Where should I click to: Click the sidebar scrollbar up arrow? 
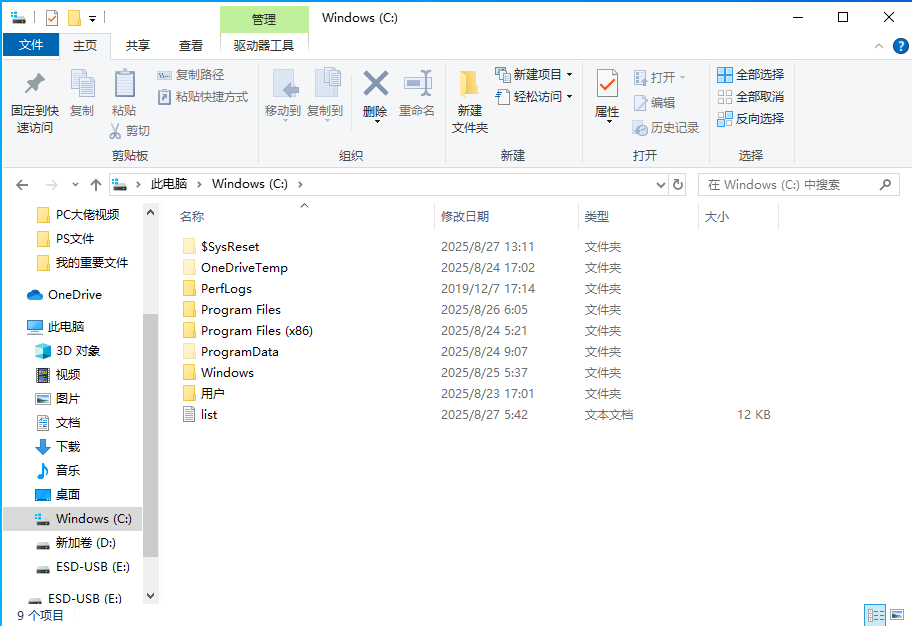151,212
